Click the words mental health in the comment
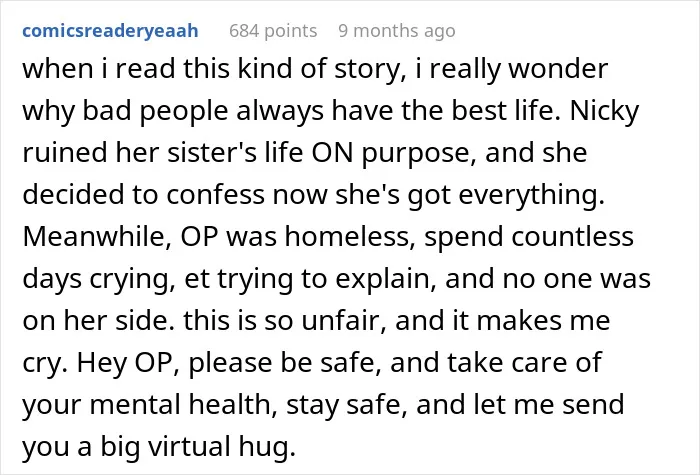The width and height of the screenshot is (700, 475). [183, 404]
